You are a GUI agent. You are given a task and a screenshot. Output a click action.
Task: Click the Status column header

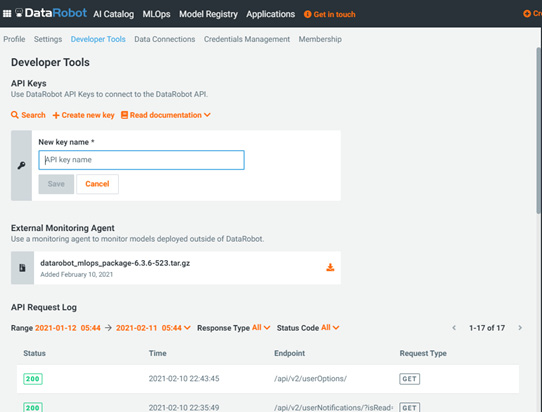(34, 353)
